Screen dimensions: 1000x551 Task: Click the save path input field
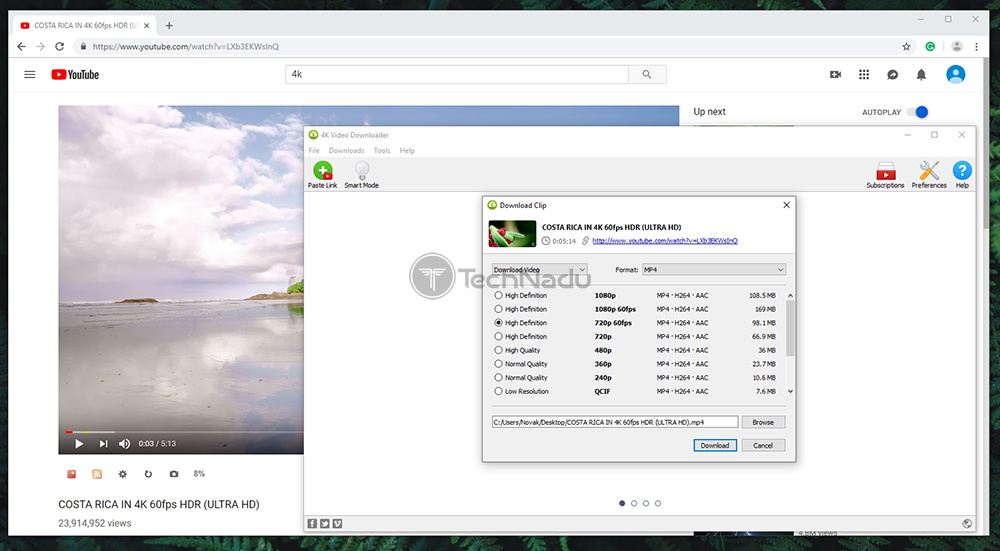pos(615,422)
